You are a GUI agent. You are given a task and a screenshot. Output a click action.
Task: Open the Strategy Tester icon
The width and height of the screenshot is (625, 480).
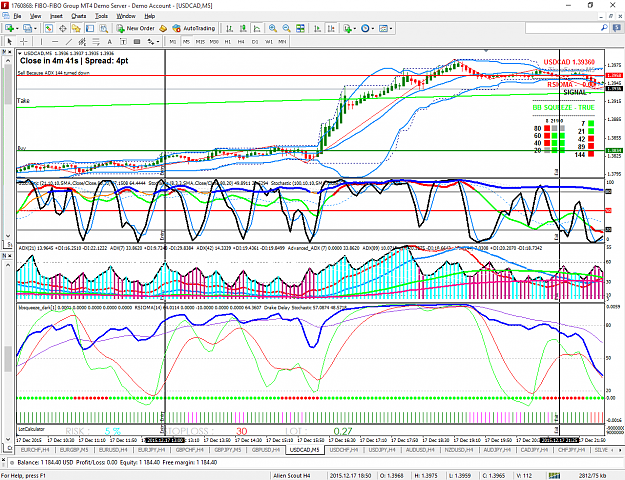(104, 28)
